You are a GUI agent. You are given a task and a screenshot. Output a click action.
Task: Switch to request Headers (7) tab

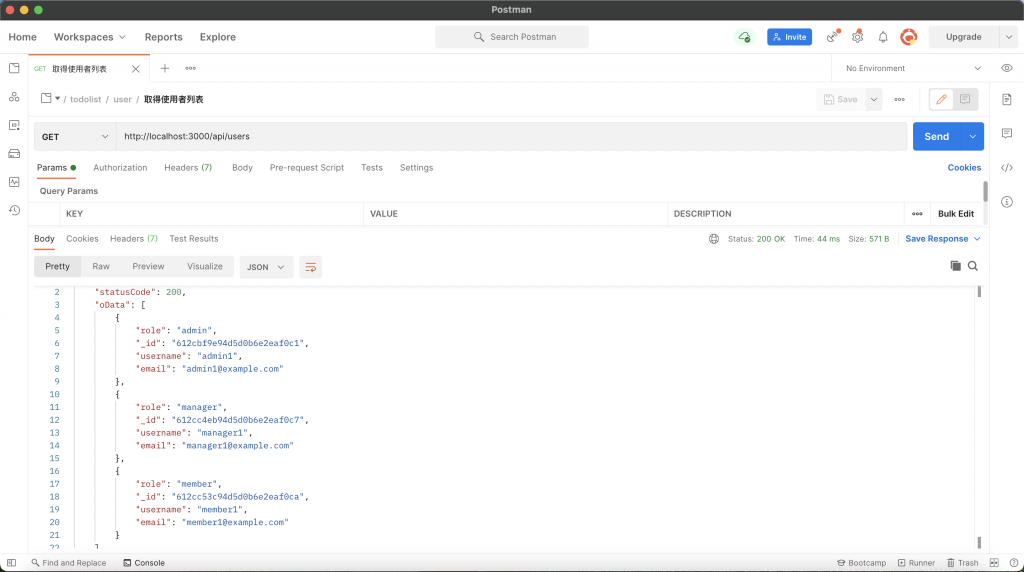click(188, 168)
